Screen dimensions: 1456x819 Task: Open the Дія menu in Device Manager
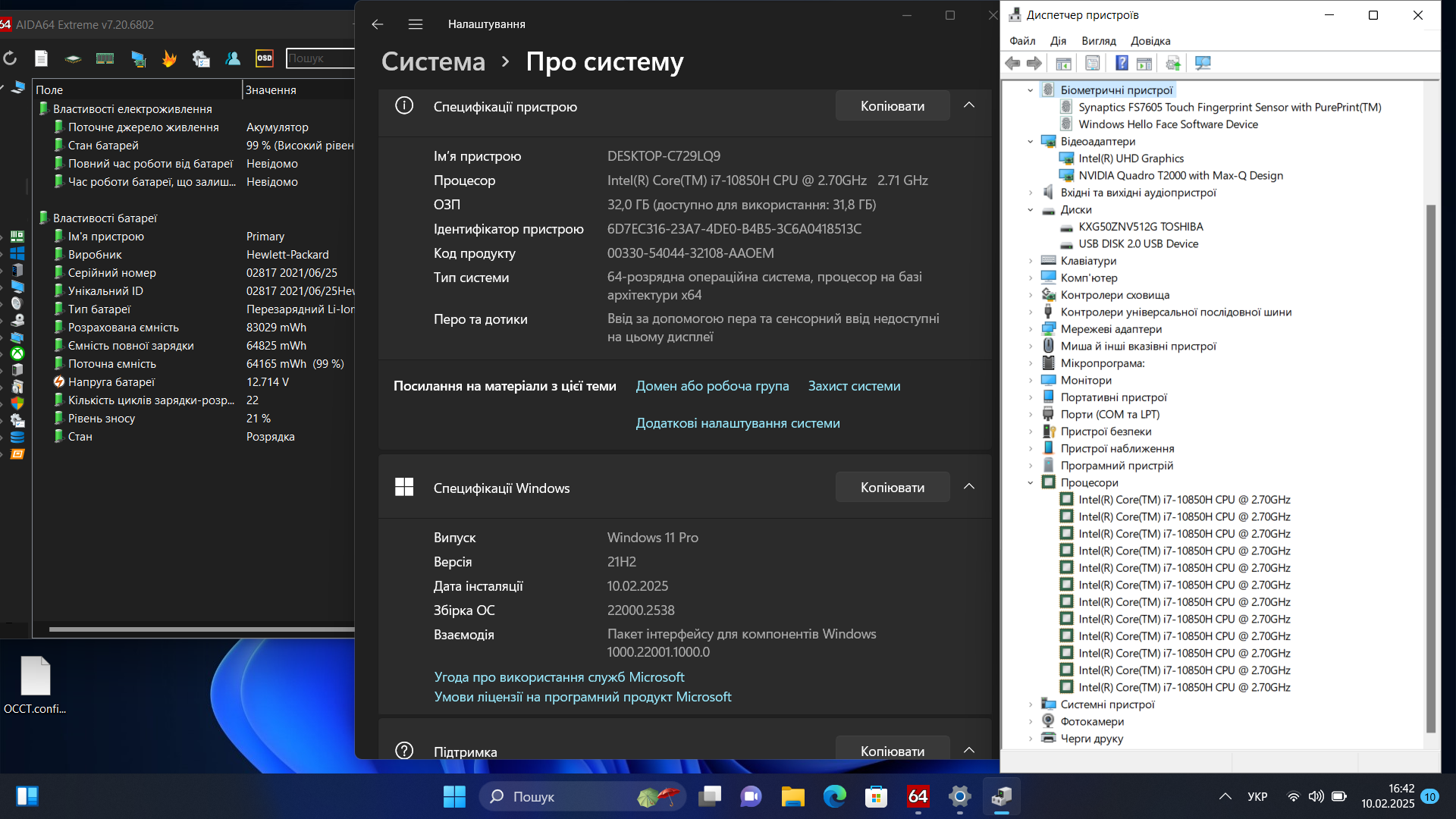1058,41
